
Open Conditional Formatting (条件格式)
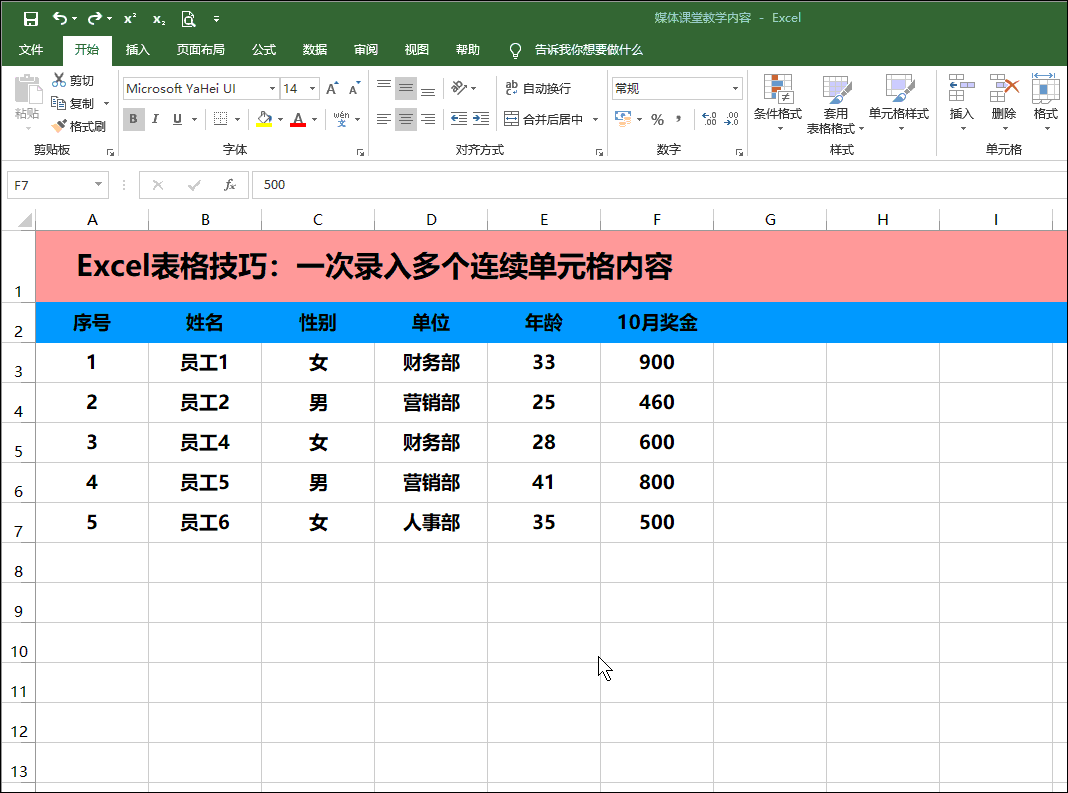pos(778,102)
